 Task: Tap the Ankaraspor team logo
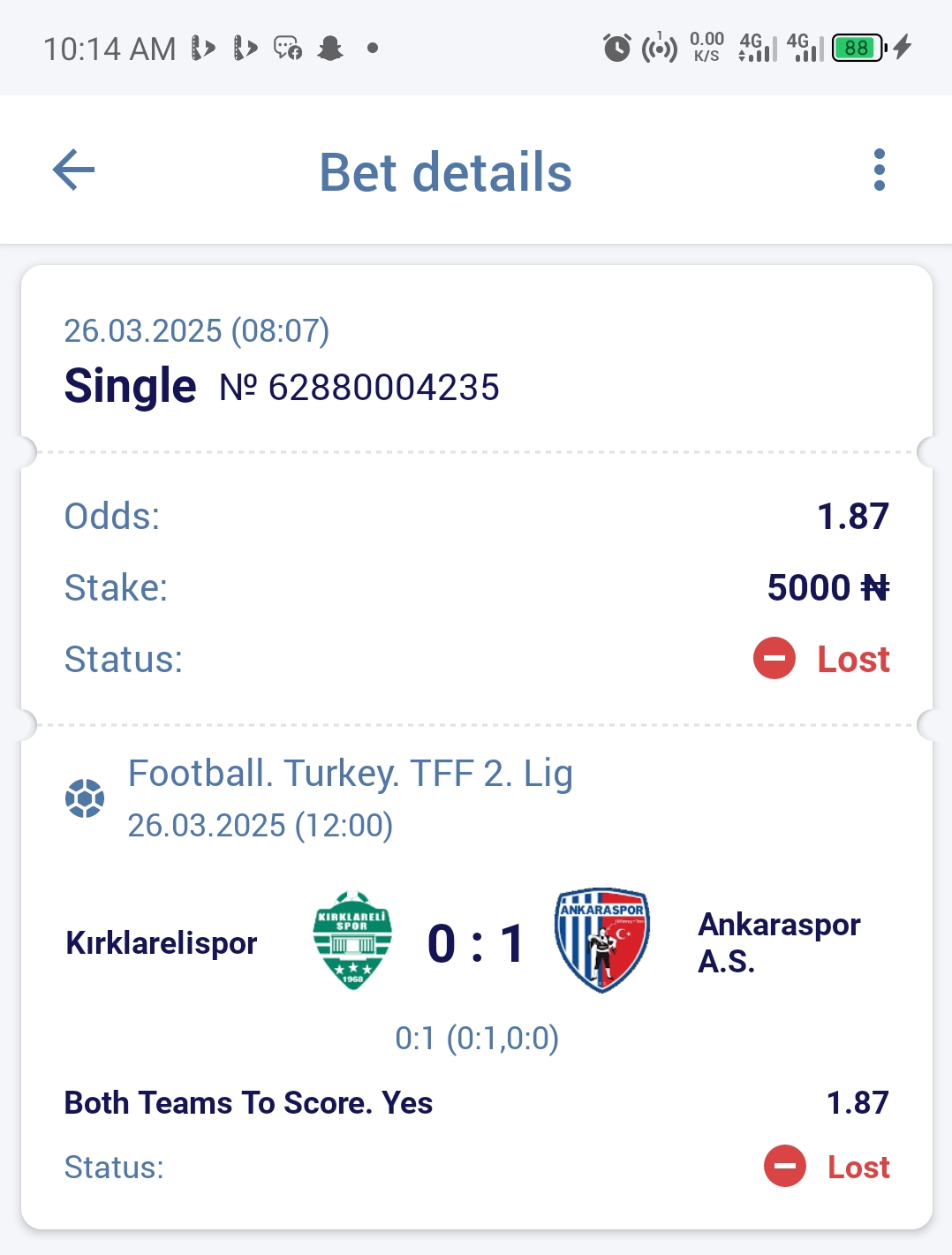[x=602, y=941]
